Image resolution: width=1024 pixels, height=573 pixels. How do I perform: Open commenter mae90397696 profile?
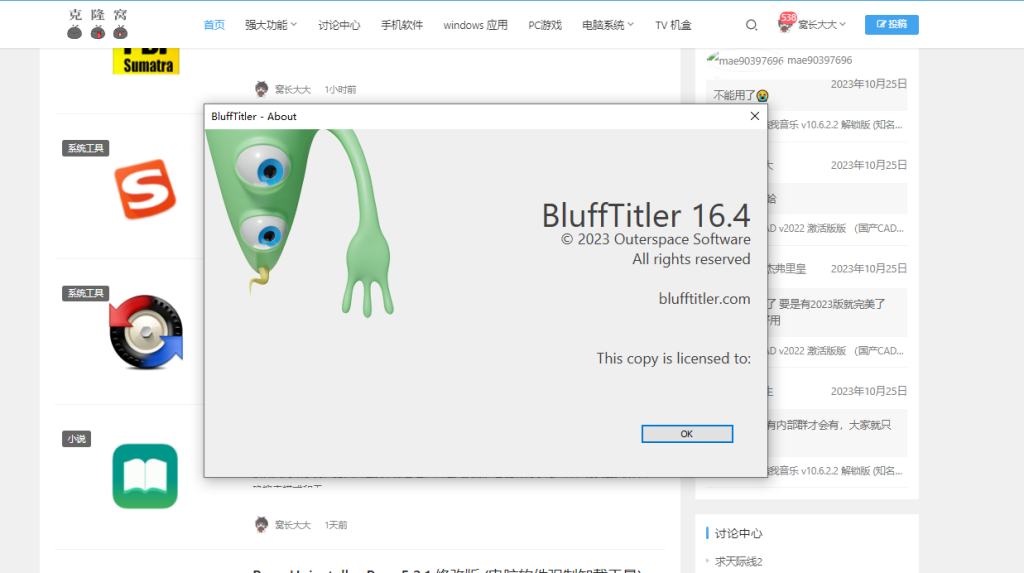(x=820, y=60)
